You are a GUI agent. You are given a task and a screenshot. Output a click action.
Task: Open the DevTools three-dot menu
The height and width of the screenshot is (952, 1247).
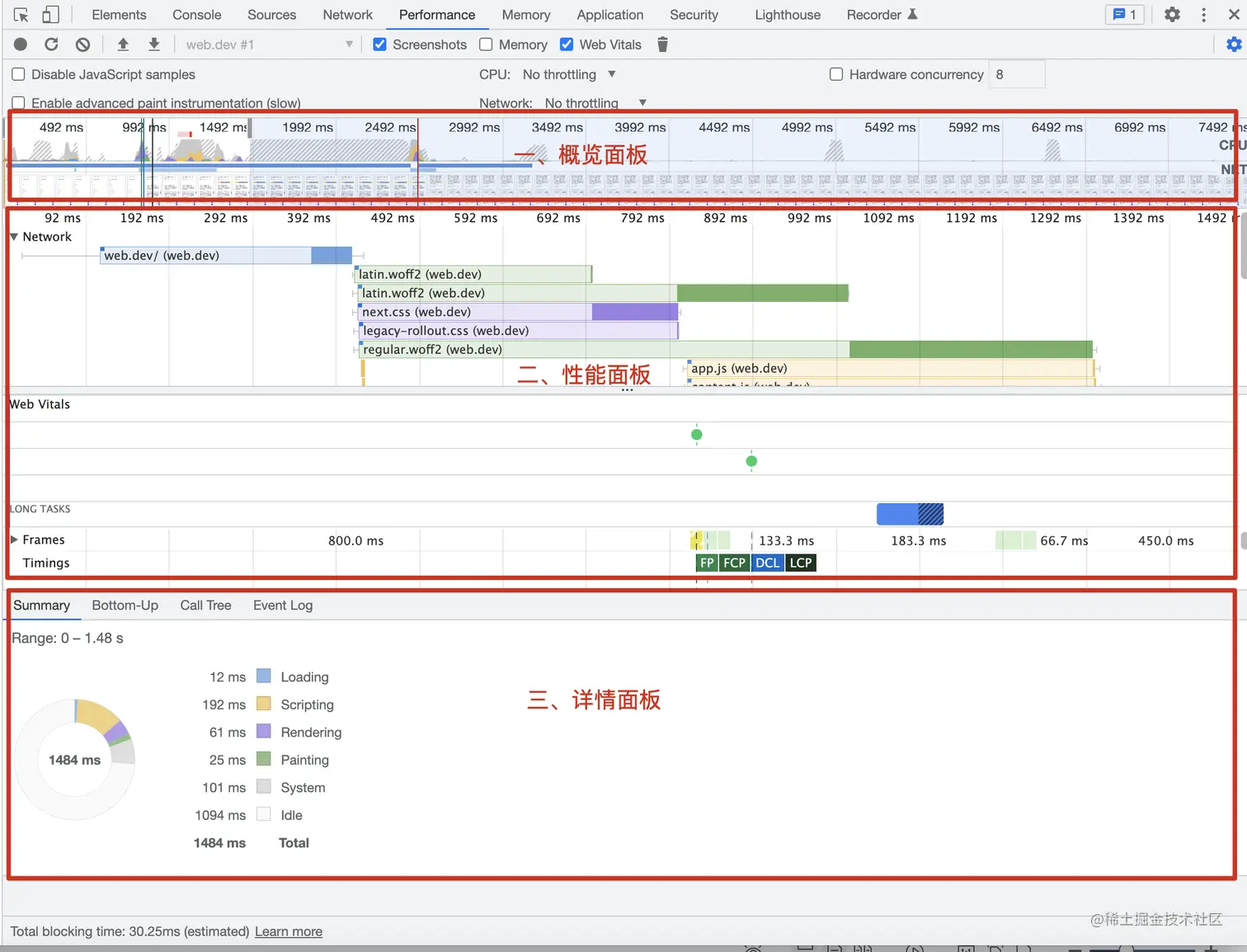click(1204, 15)
